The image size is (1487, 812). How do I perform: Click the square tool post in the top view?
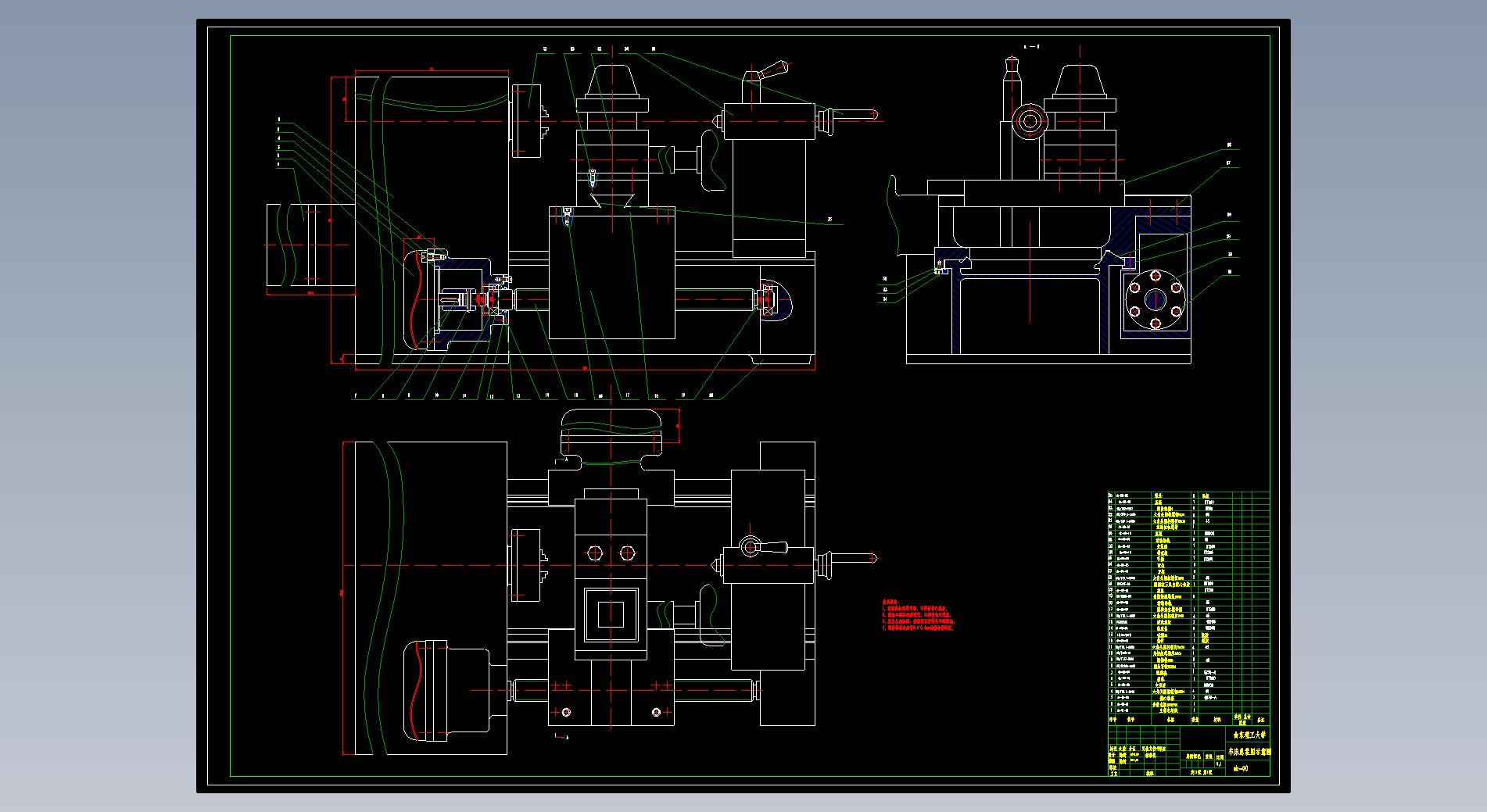(611, 615)
